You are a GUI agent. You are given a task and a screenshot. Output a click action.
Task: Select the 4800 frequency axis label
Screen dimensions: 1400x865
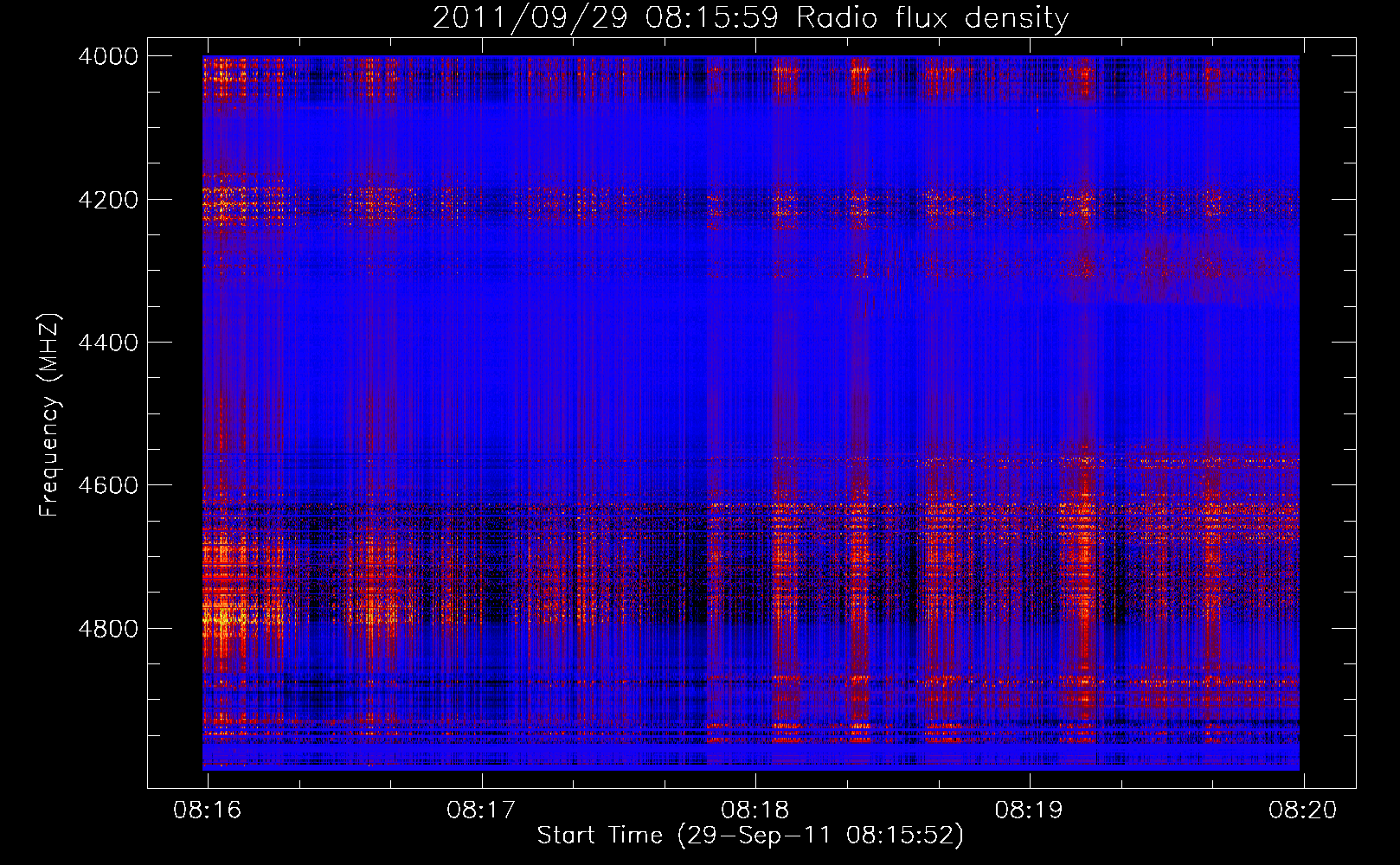(108, 629)
